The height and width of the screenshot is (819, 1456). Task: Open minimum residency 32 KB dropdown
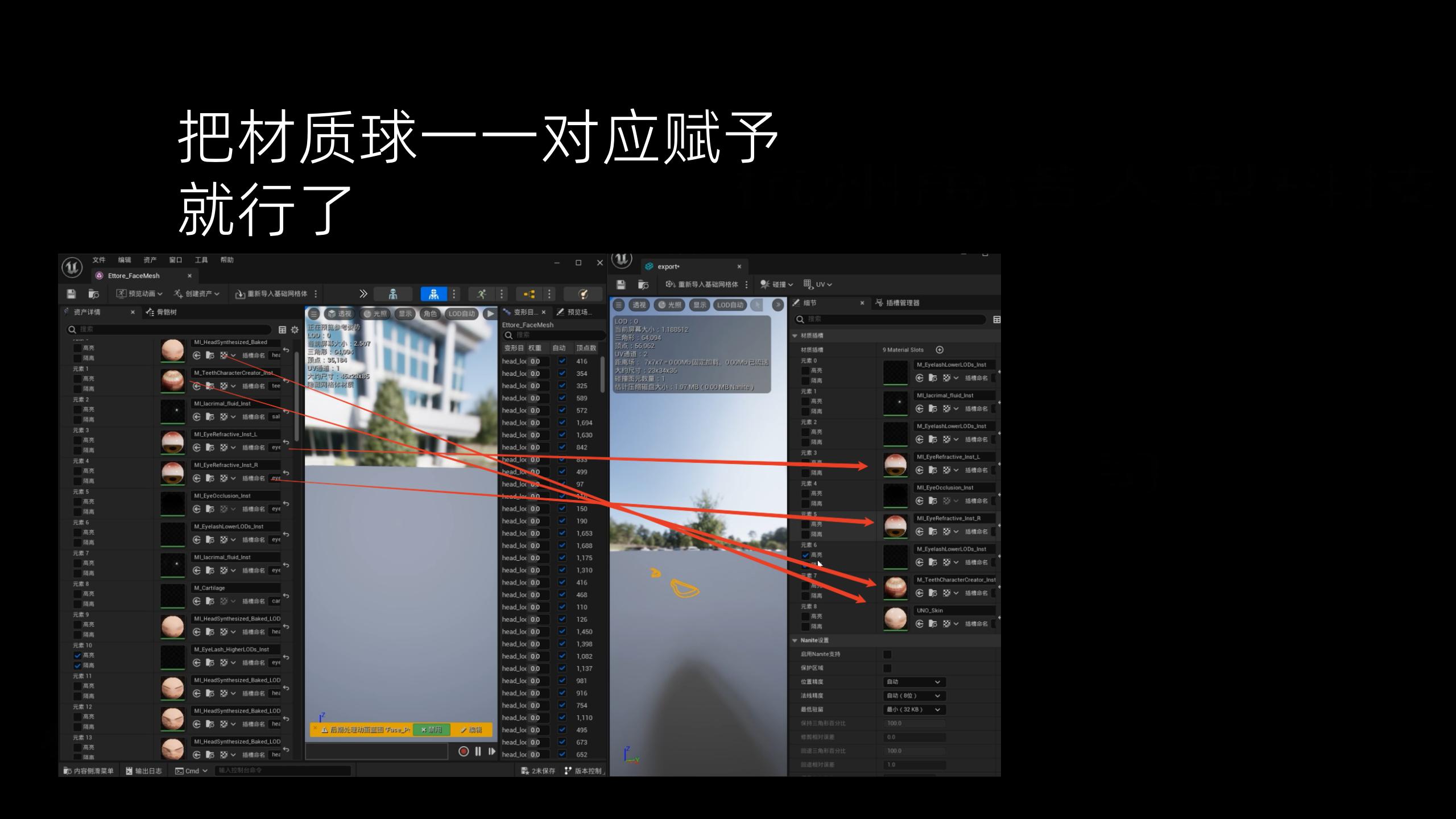[914, 710]
